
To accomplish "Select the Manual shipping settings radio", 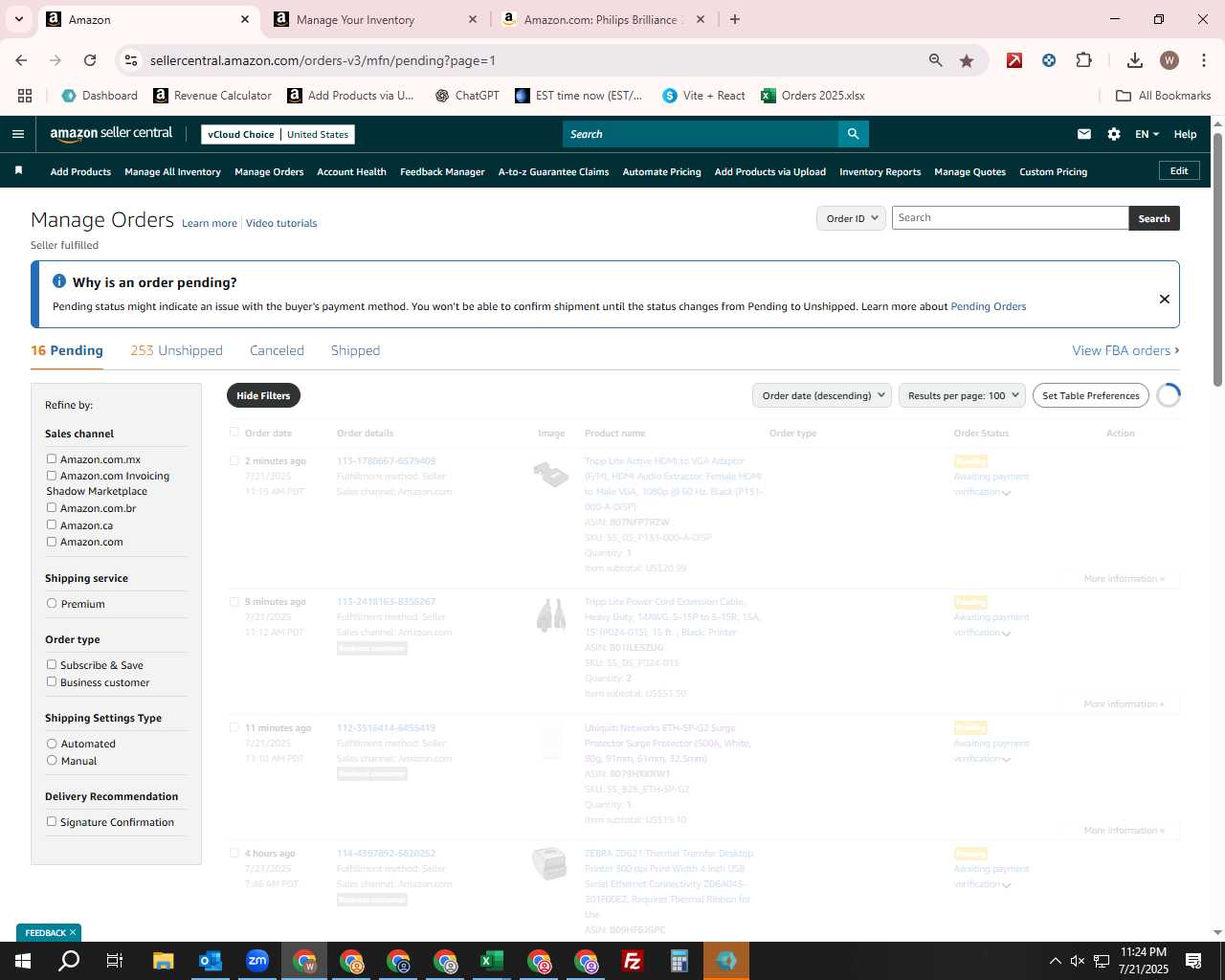I will click(x=52, y=760).
